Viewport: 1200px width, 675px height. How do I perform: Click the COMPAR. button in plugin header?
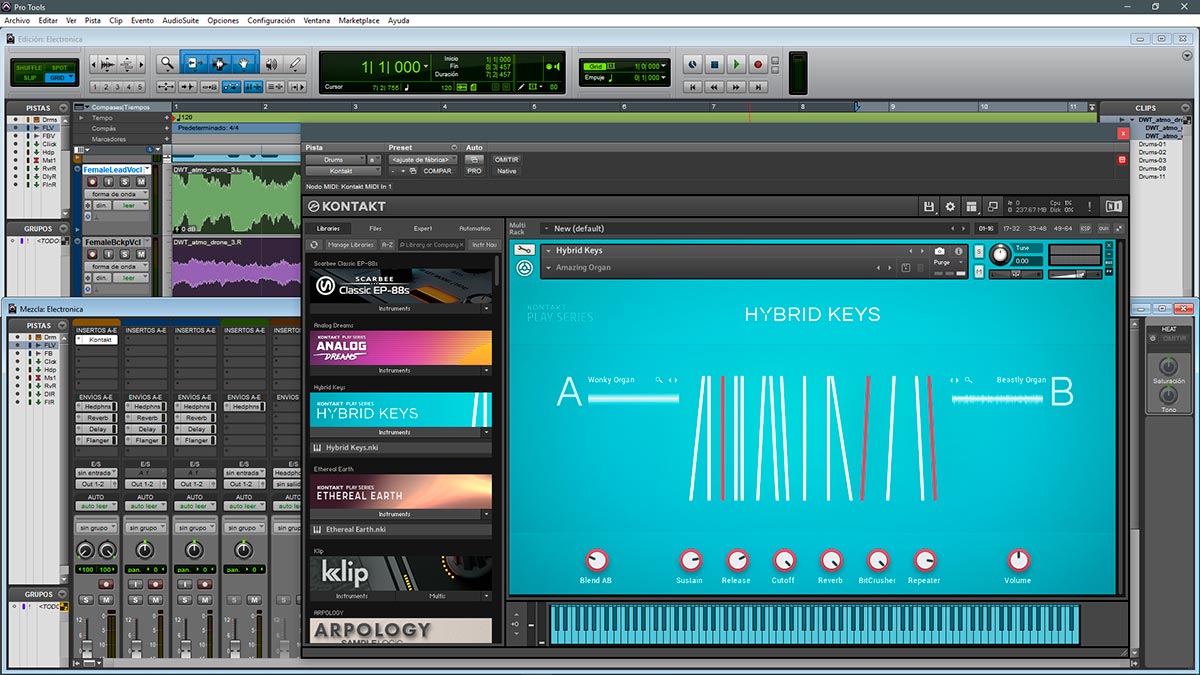(437, 171)
